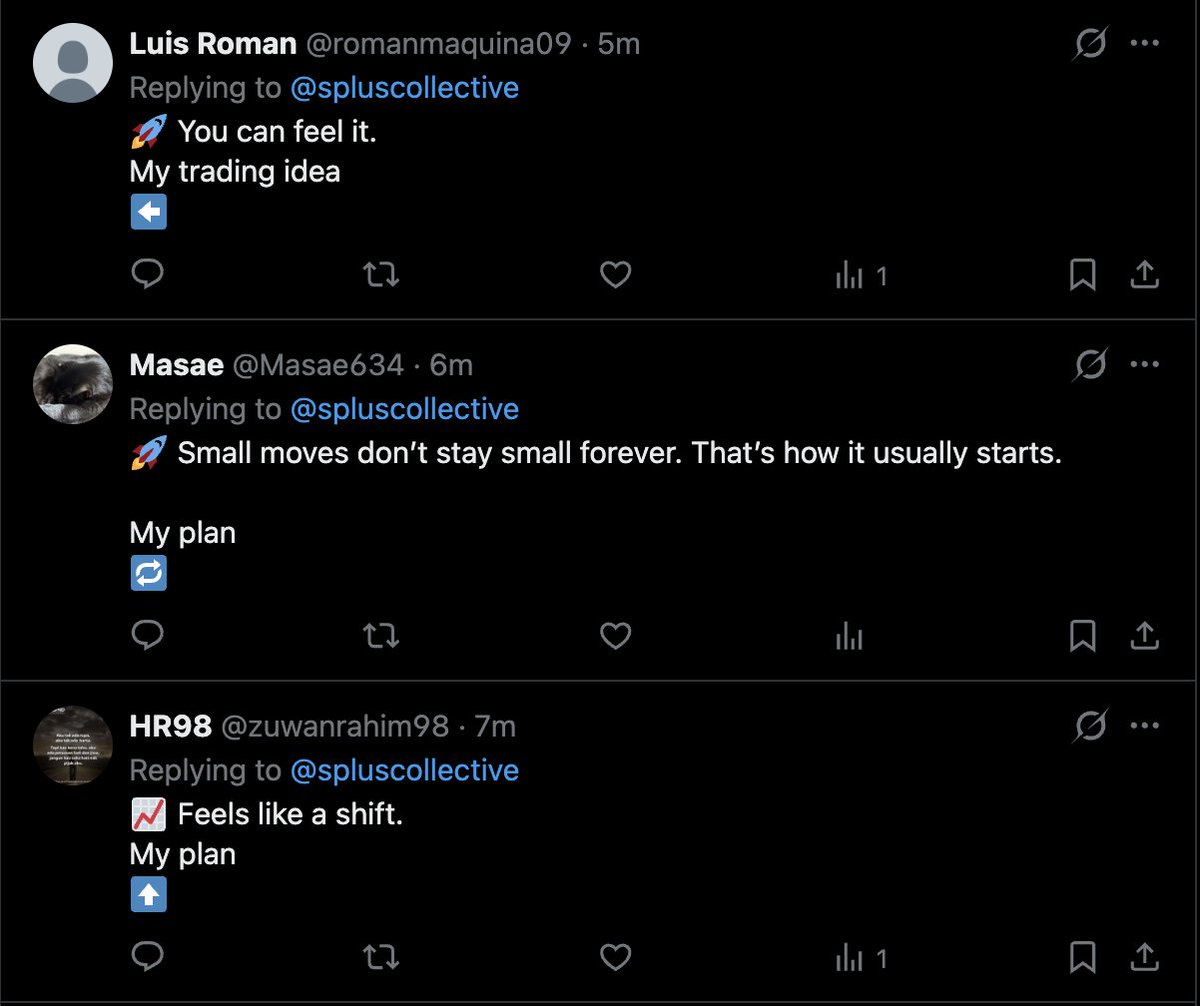1200x1006 pixels.
Task: Open @spluscollective link in Masae's reply
Action: coord(404,409)
